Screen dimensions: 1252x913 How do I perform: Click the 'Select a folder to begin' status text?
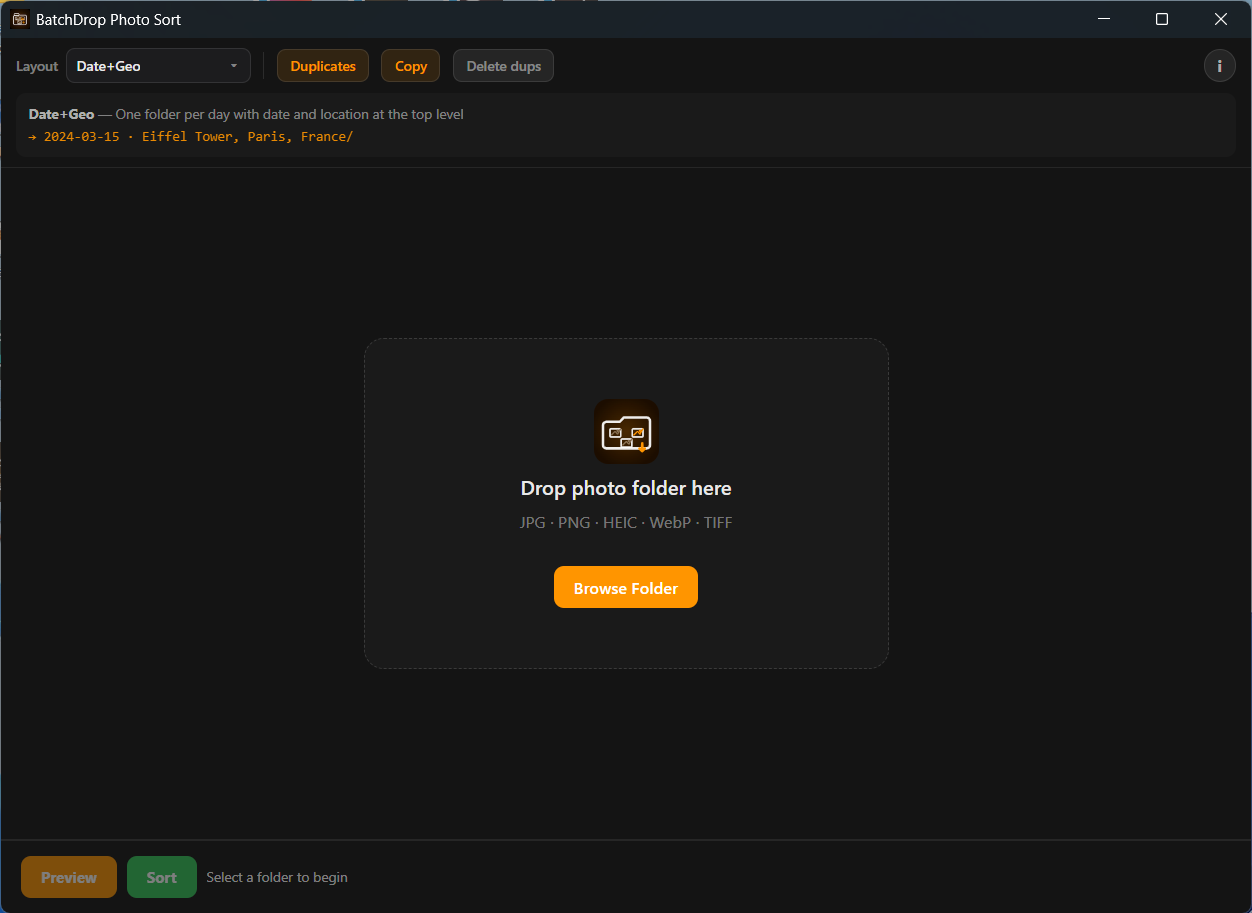[277, 877]
